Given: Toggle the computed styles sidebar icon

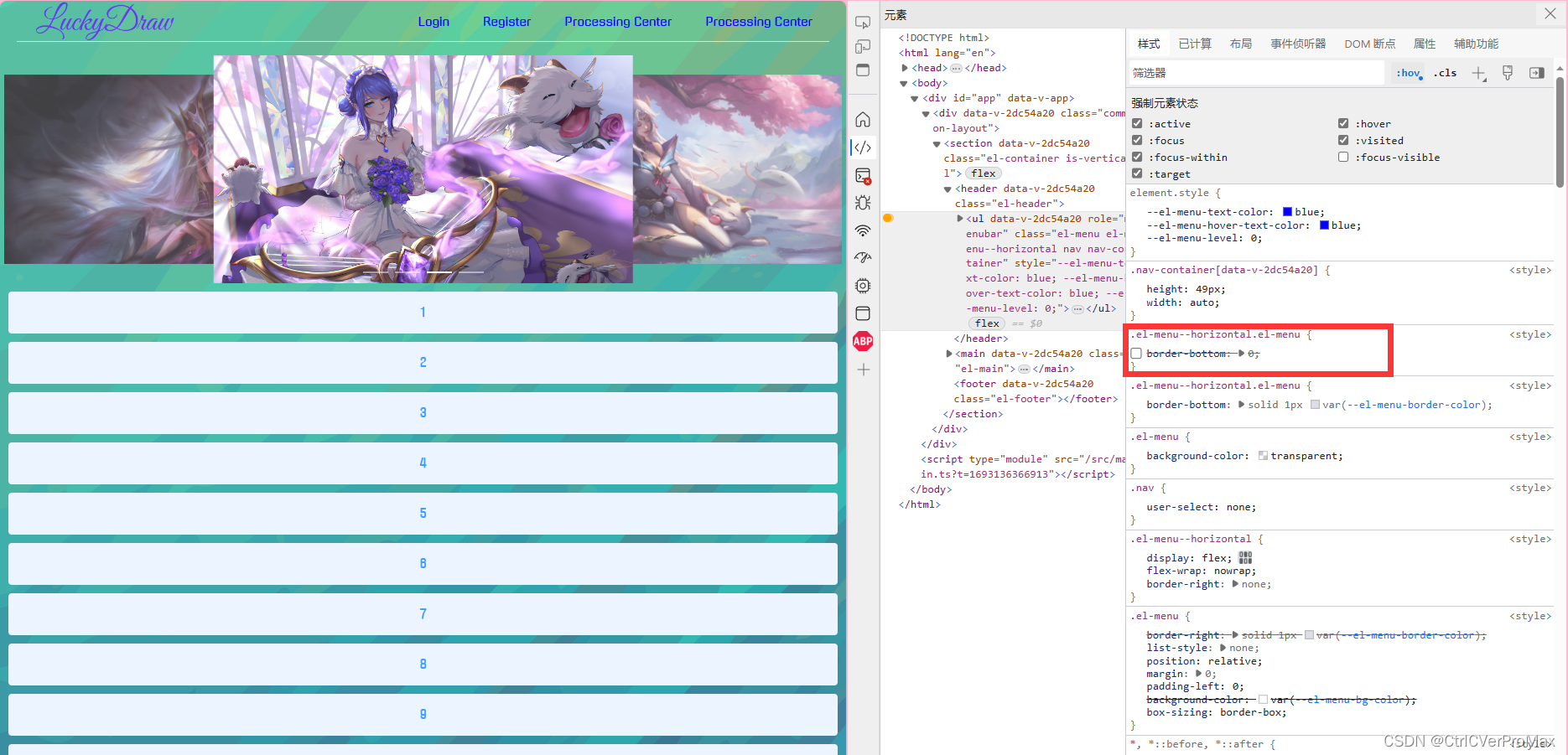Looking at the screenshot, I should point(1536,73).
